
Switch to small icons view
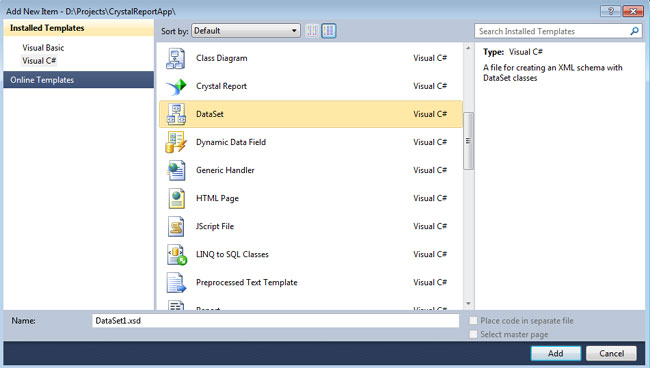click(312, 31)
